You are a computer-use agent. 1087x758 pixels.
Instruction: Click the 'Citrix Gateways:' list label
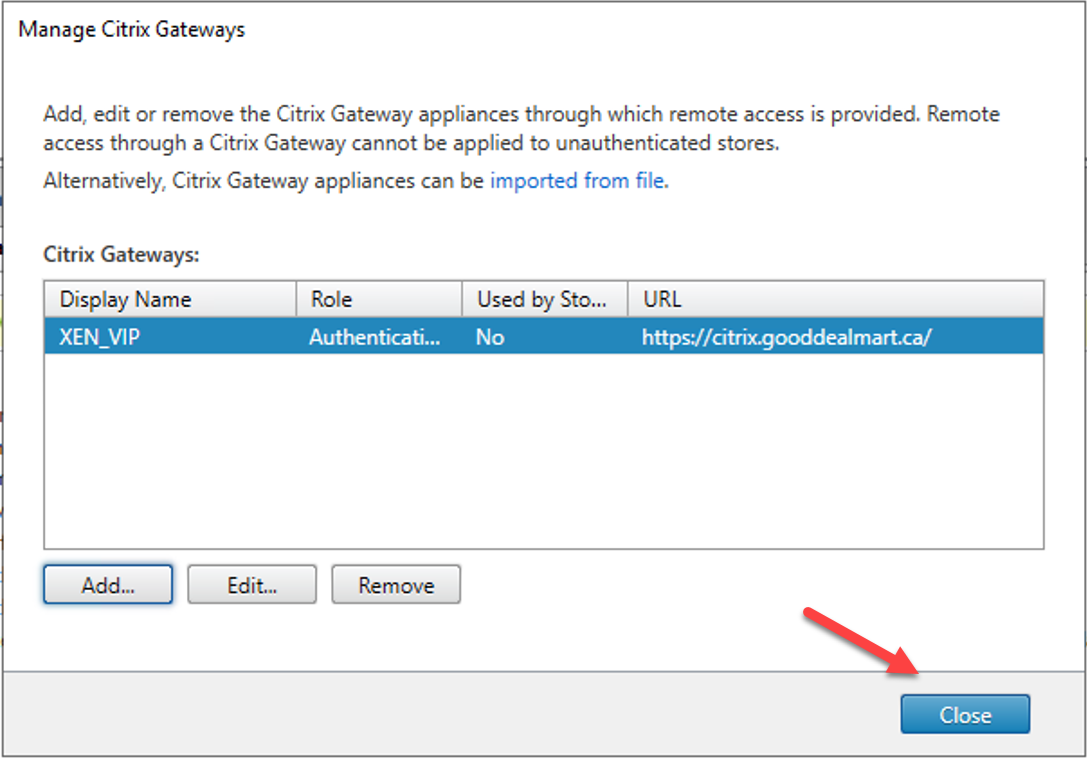(122, 254)
